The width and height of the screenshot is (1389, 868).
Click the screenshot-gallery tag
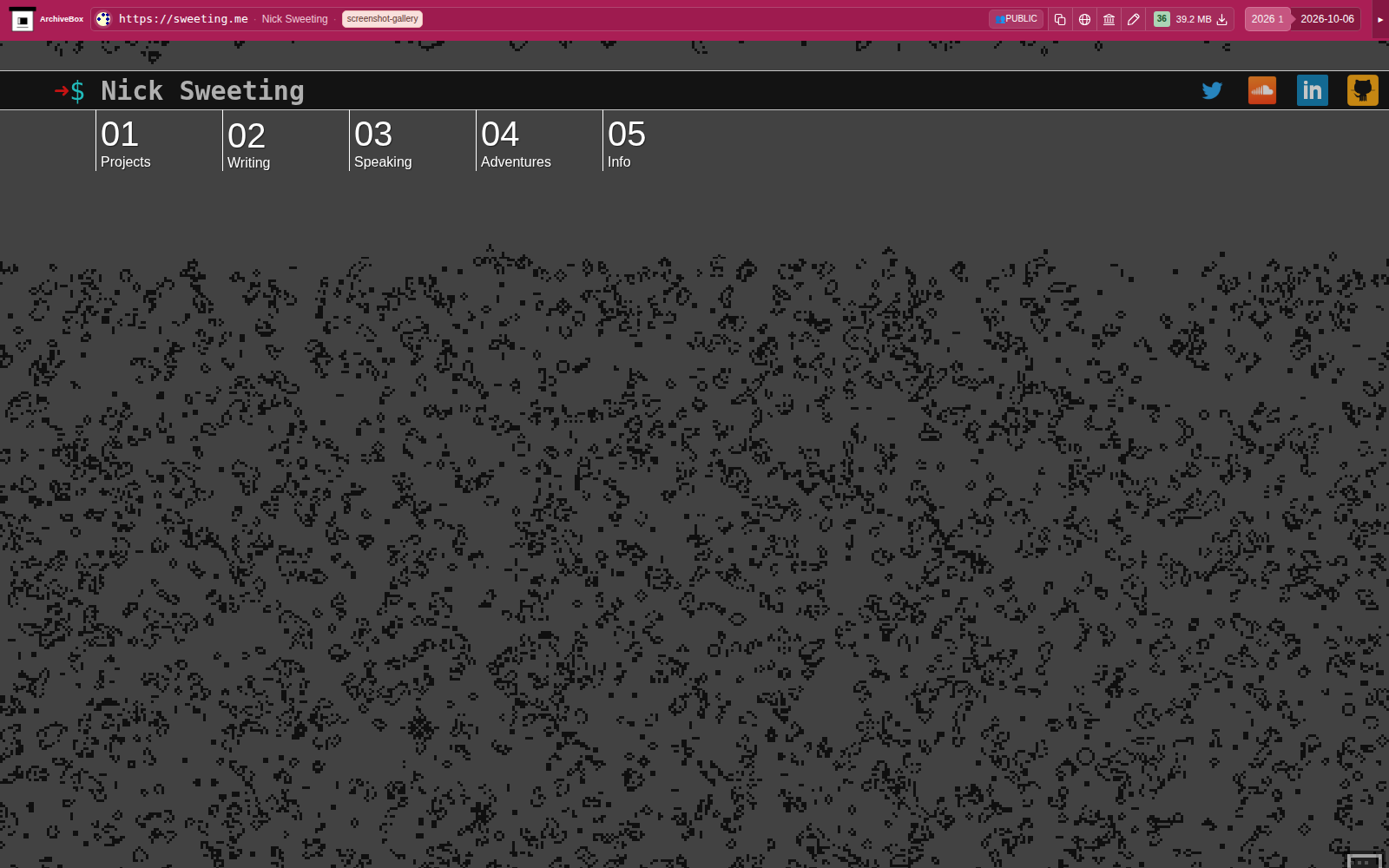coord(382,19)
